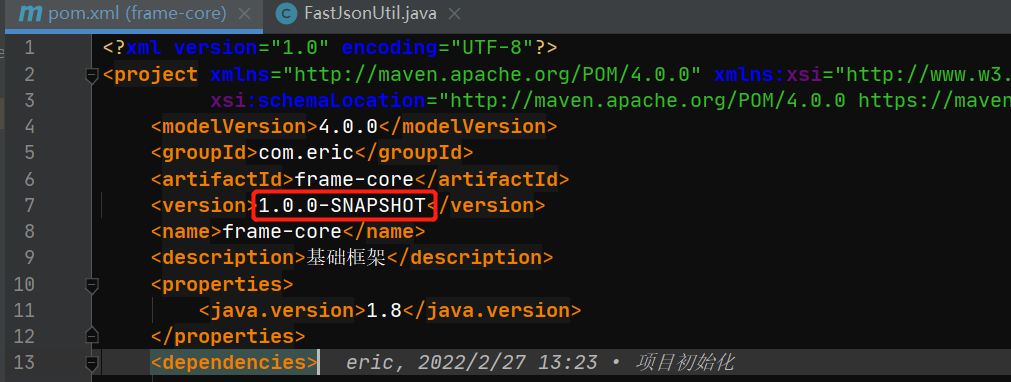Click the artifactId value frame-core
1011x382 pixels.
click(x=354, y=179)
